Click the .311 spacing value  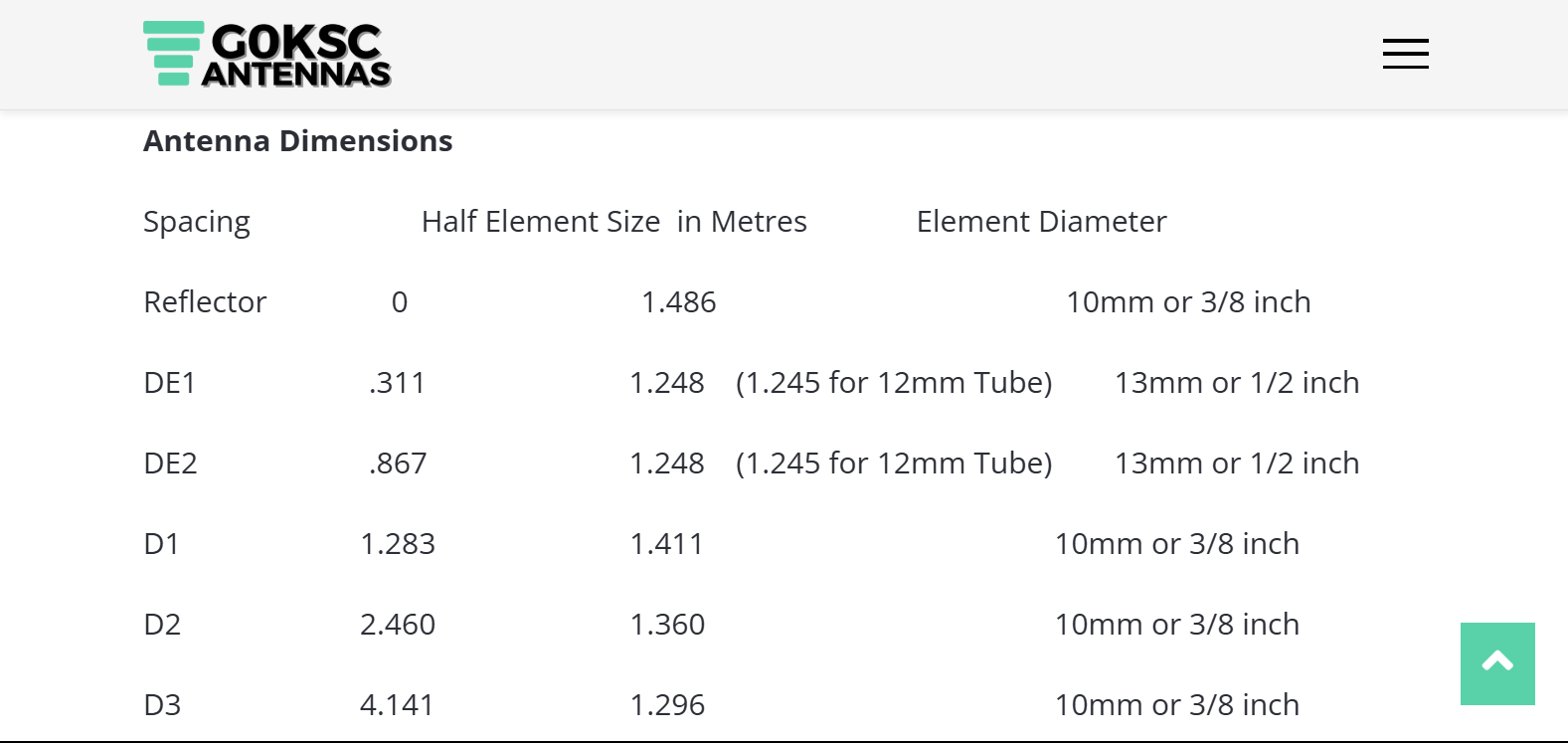tap(397, 383)
